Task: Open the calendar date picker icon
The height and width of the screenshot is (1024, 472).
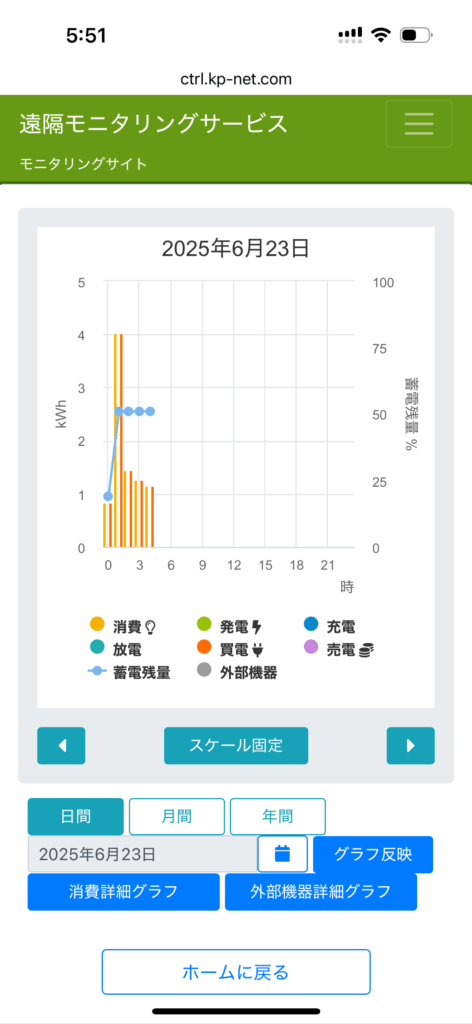Action: [282, 854]
